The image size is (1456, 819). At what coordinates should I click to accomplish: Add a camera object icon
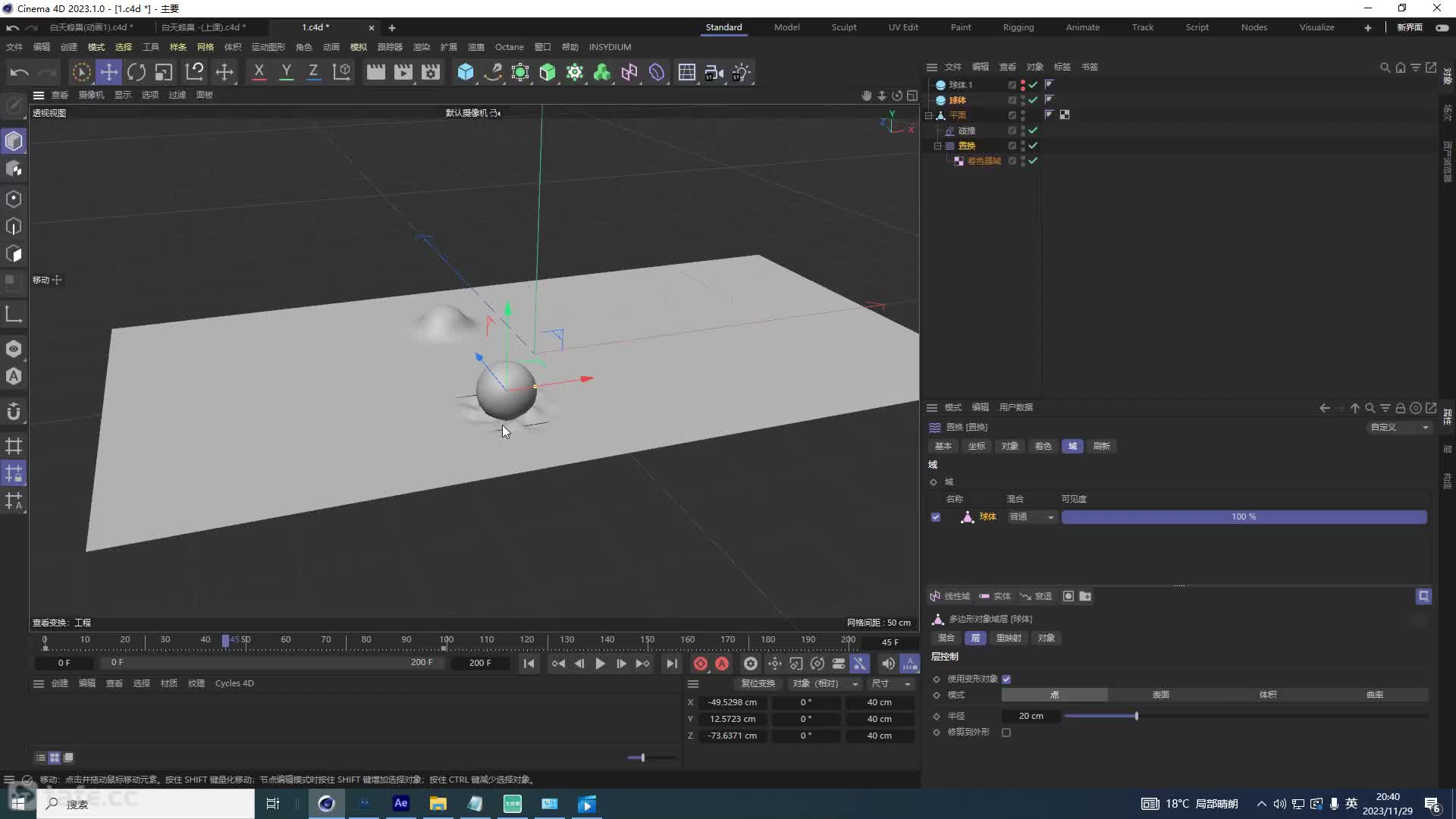click(x=714, y=72)
